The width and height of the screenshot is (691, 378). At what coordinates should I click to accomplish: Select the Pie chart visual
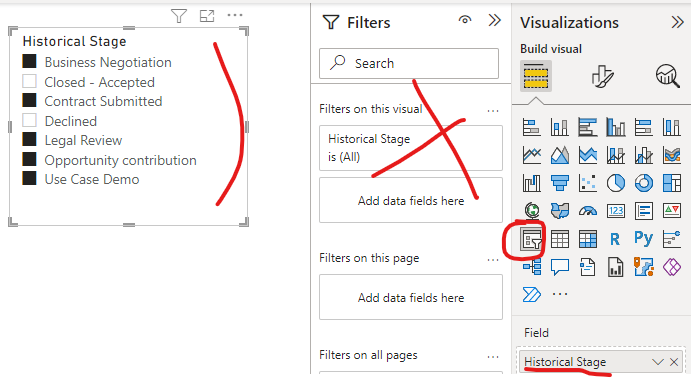tap(616, 183)
